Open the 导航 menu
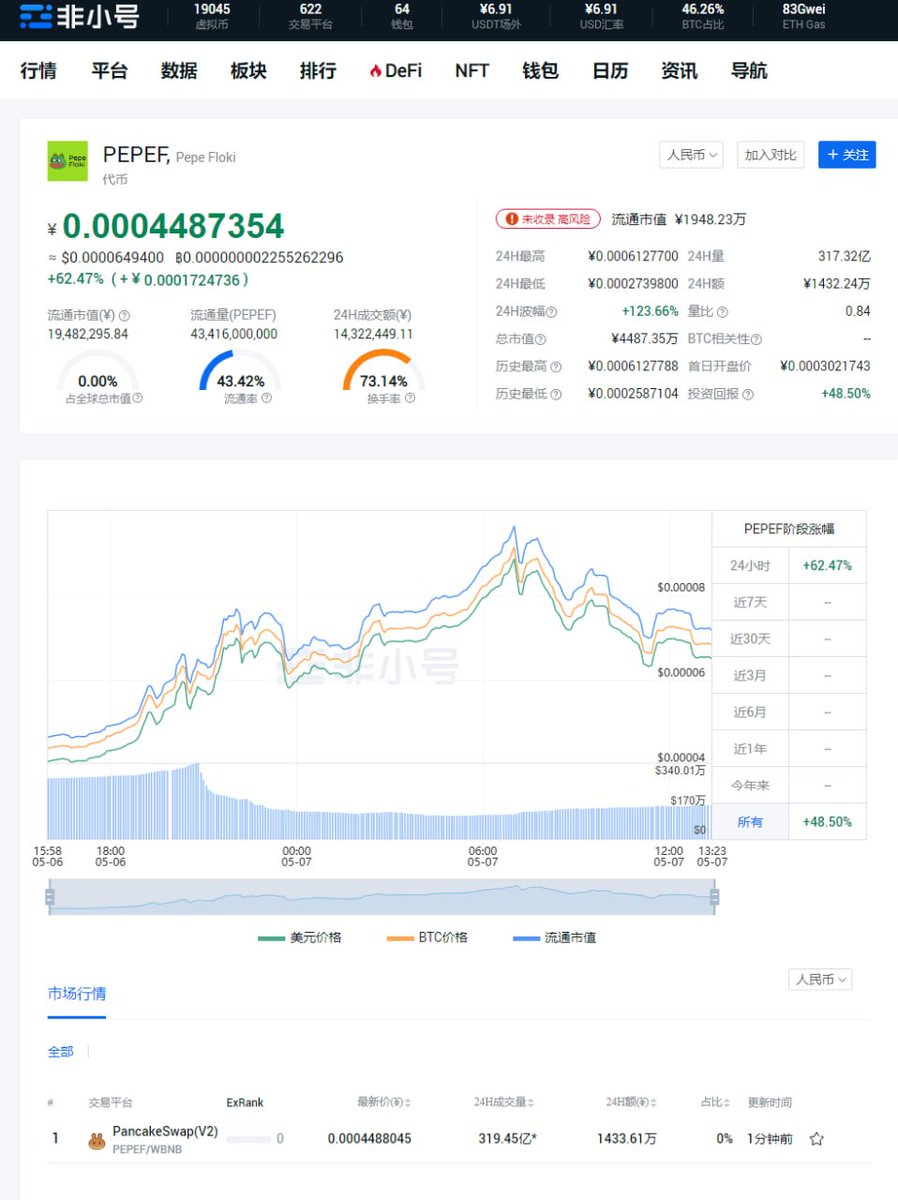 (x=749, y=71)
